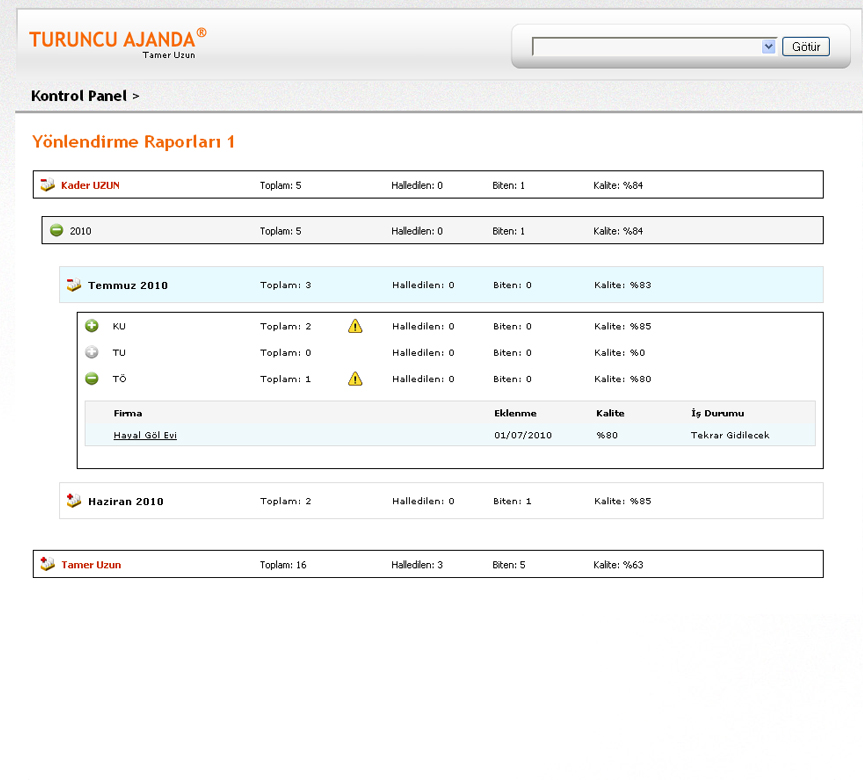
Task: Go to Kontrol Panel breadcrumb
Action: pos(79,96)
